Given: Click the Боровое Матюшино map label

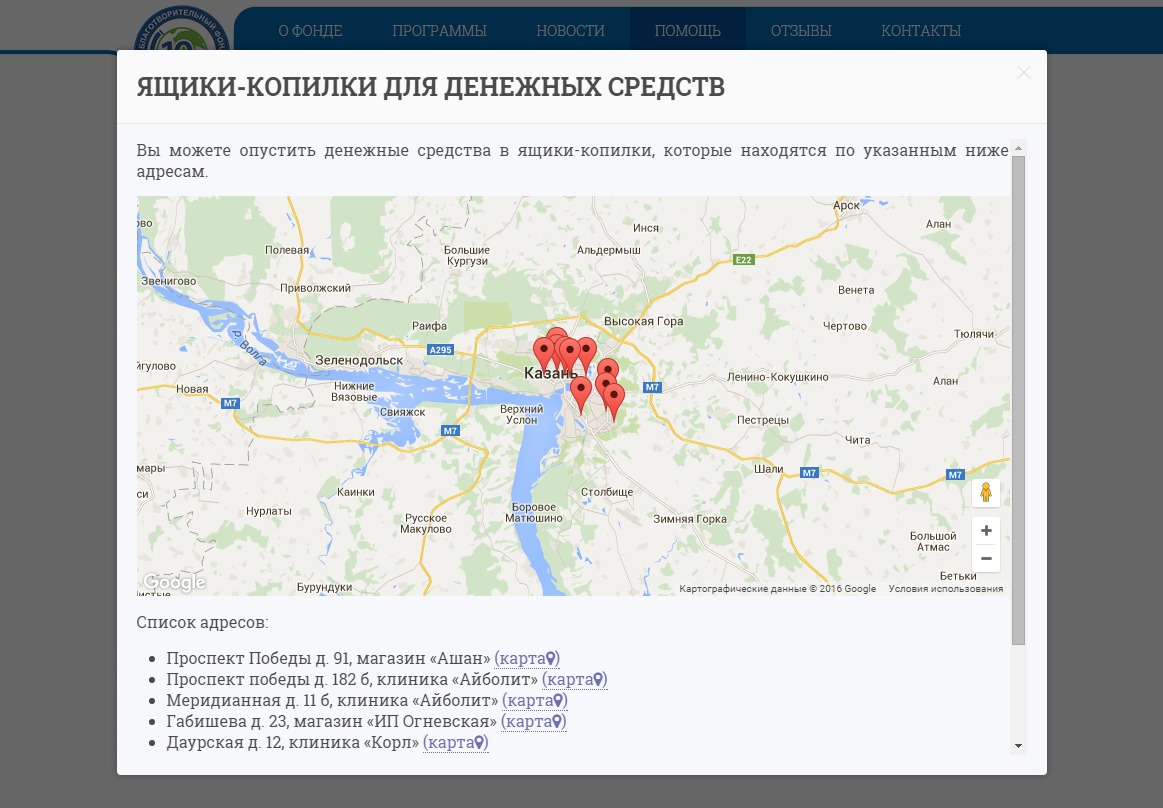Looking at the screenshot, I should (x=534, y=513).
